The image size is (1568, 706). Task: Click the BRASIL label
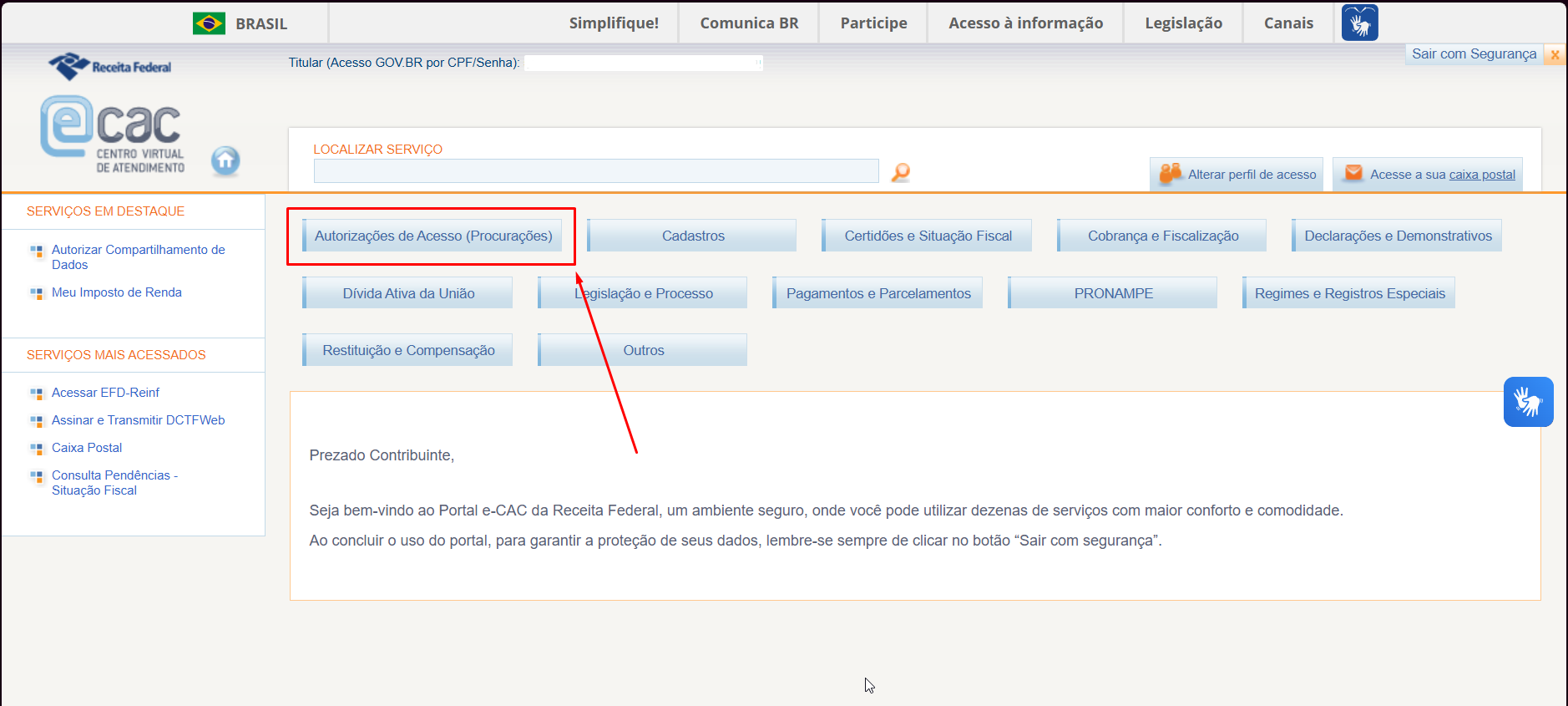[261, 24]
